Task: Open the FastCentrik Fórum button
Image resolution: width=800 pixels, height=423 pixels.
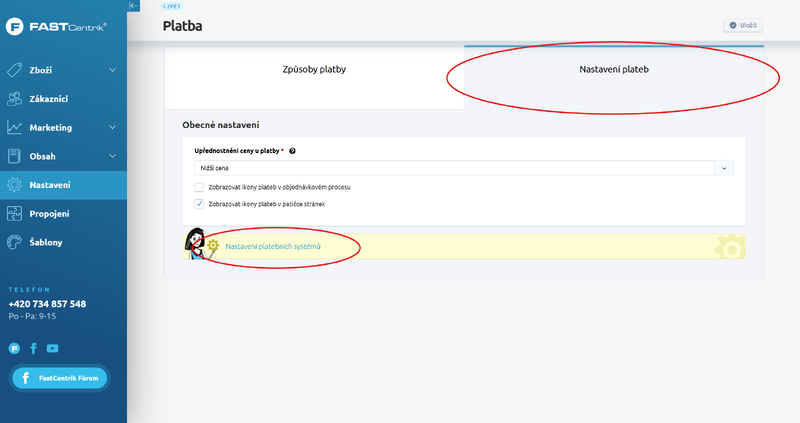Action: pyautogui.click(x=59, y=378)
